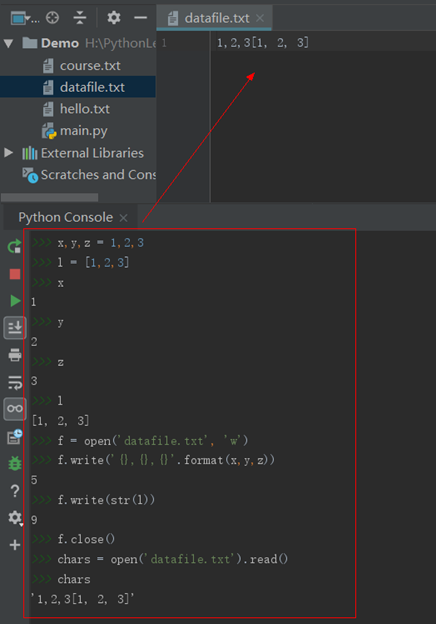The image size is (436, 624).
Task: Select the Demo project root folder
Action: coord(60,43)
